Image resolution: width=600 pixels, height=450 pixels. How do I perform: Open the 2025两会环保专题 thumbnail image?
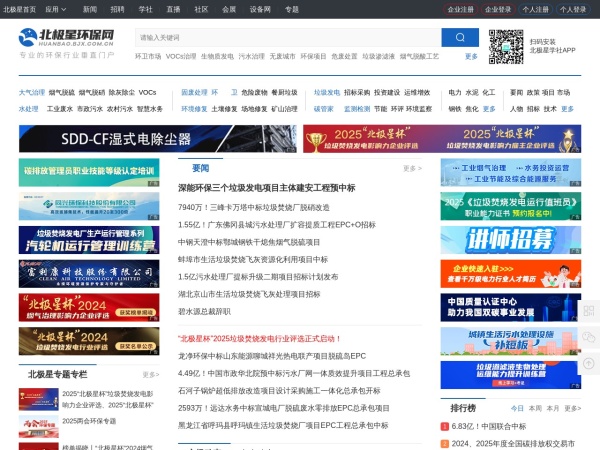[x=39, y=426]
